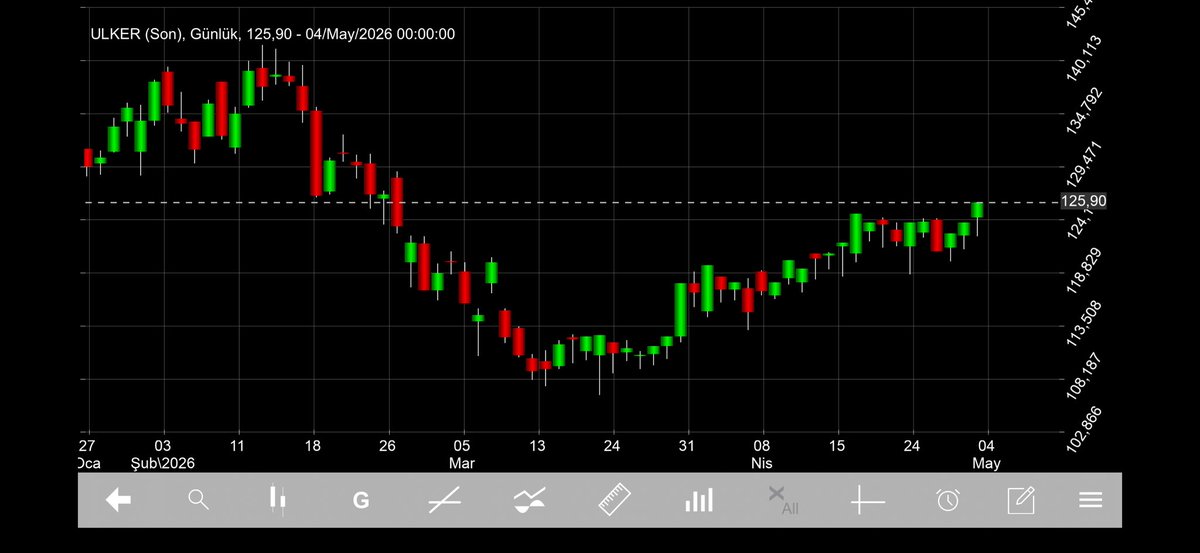Tap the back arrow icon

tap(118, 500)
